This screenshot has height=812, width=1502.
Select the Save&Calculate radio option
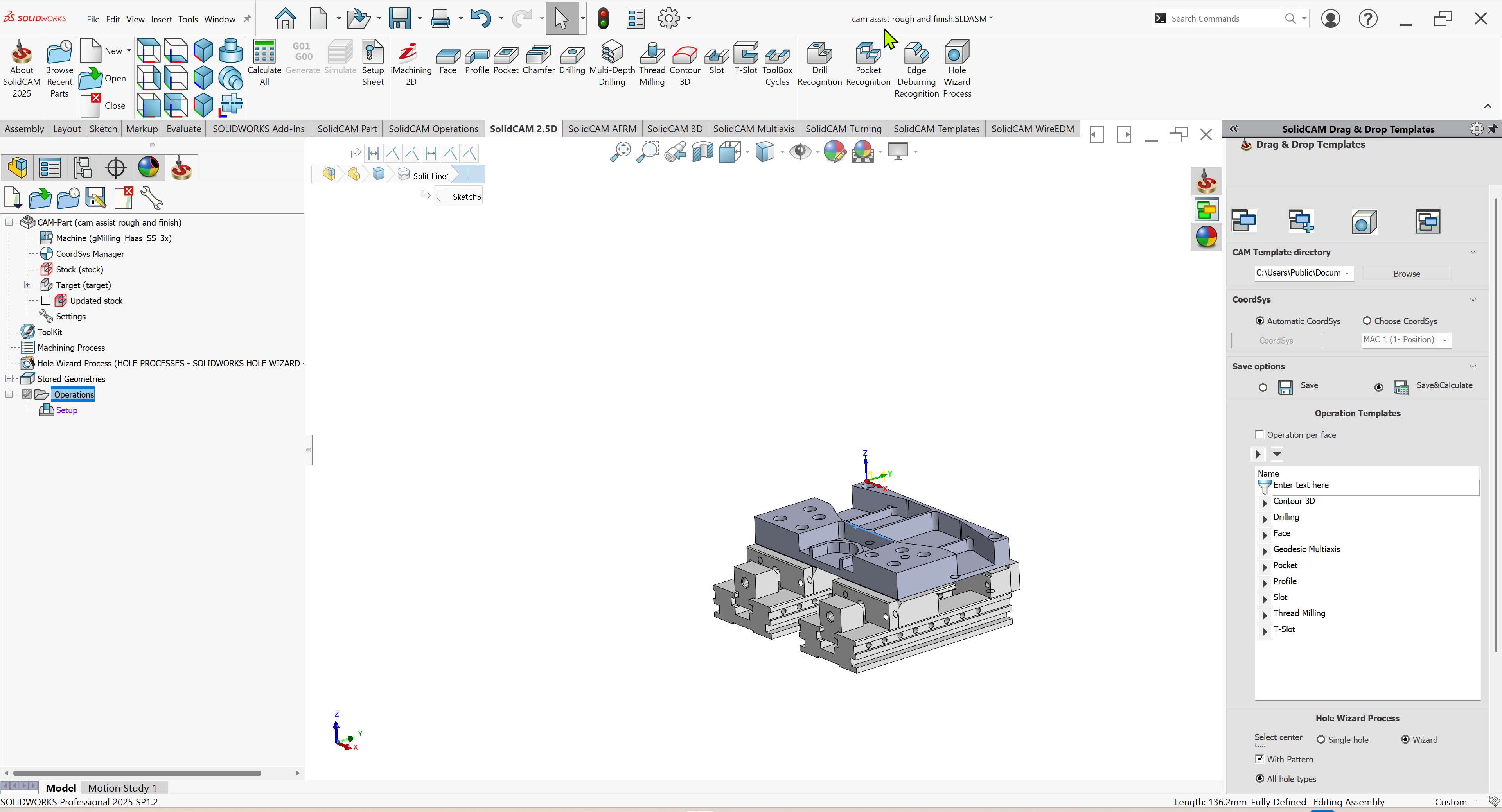1378,387
